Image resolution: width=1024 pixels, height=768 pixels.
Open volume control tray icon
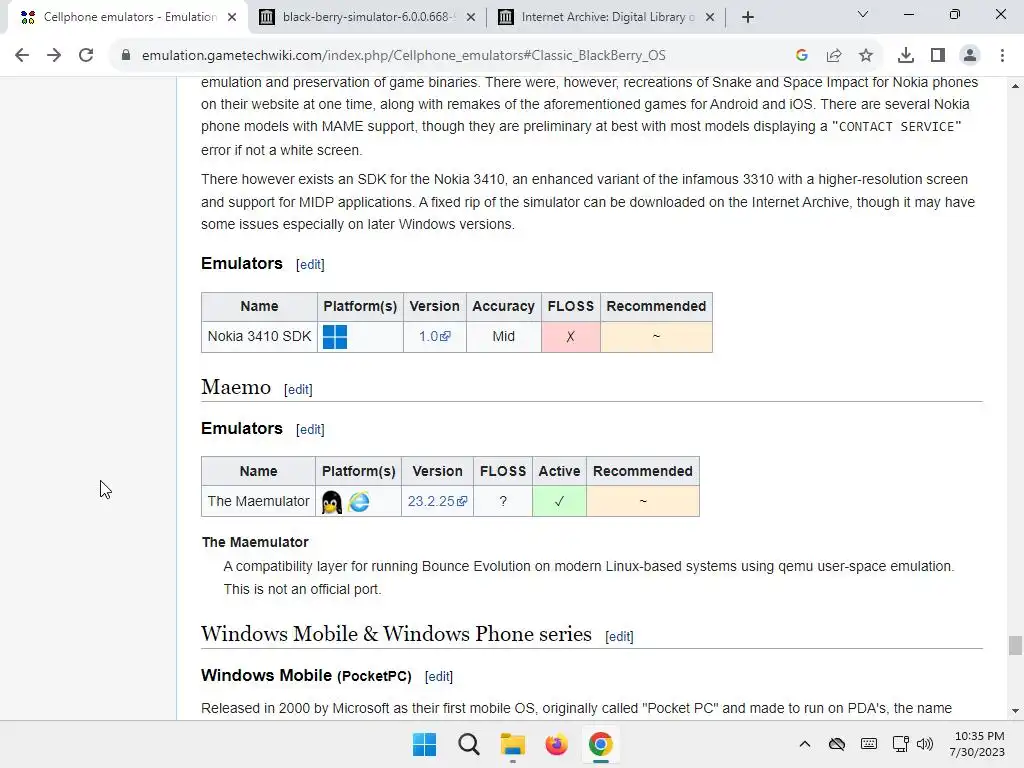click(x=925, y=744)
